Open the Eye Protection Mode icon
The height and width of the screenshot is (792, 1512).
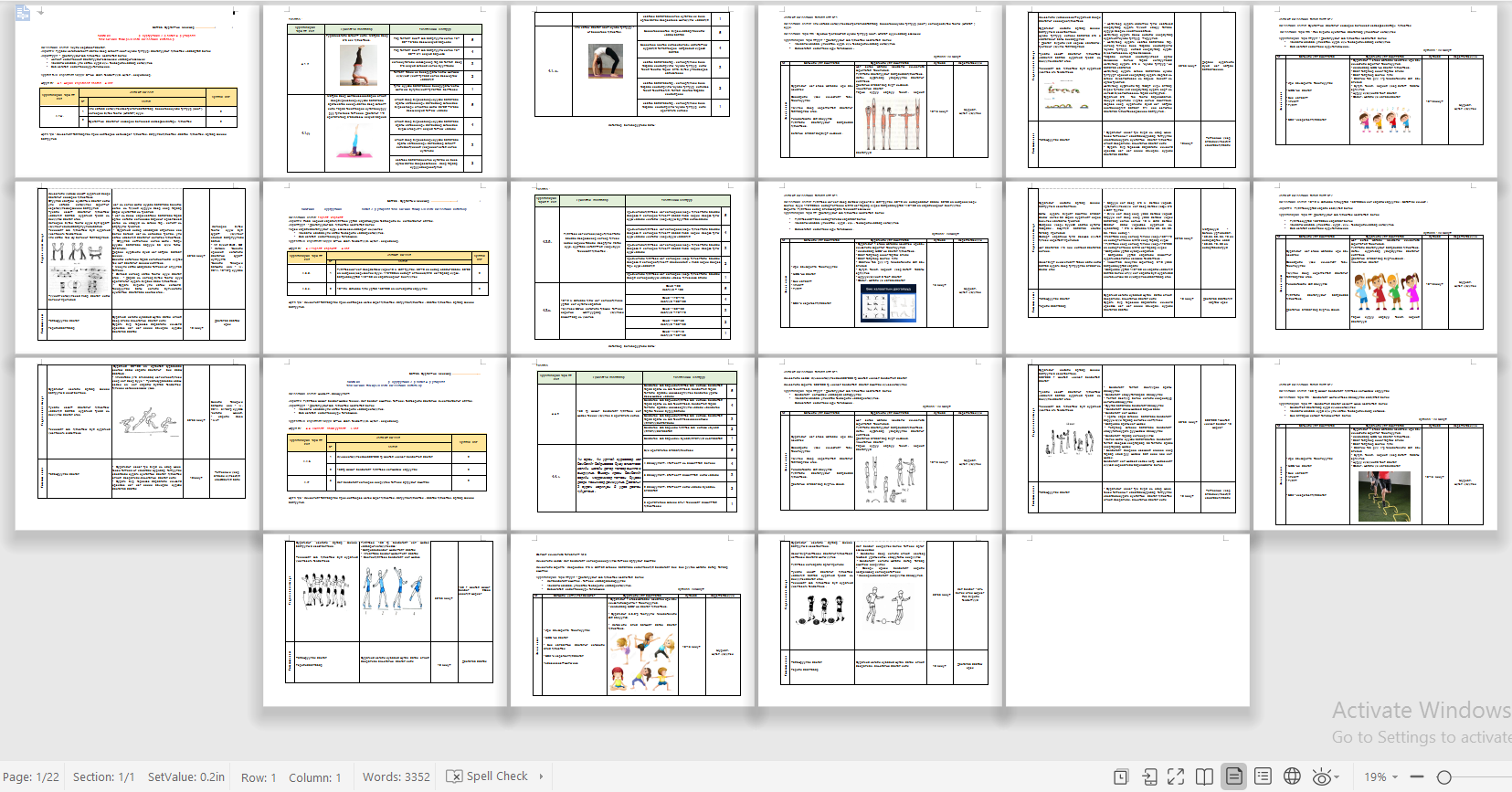(1320, 776)
